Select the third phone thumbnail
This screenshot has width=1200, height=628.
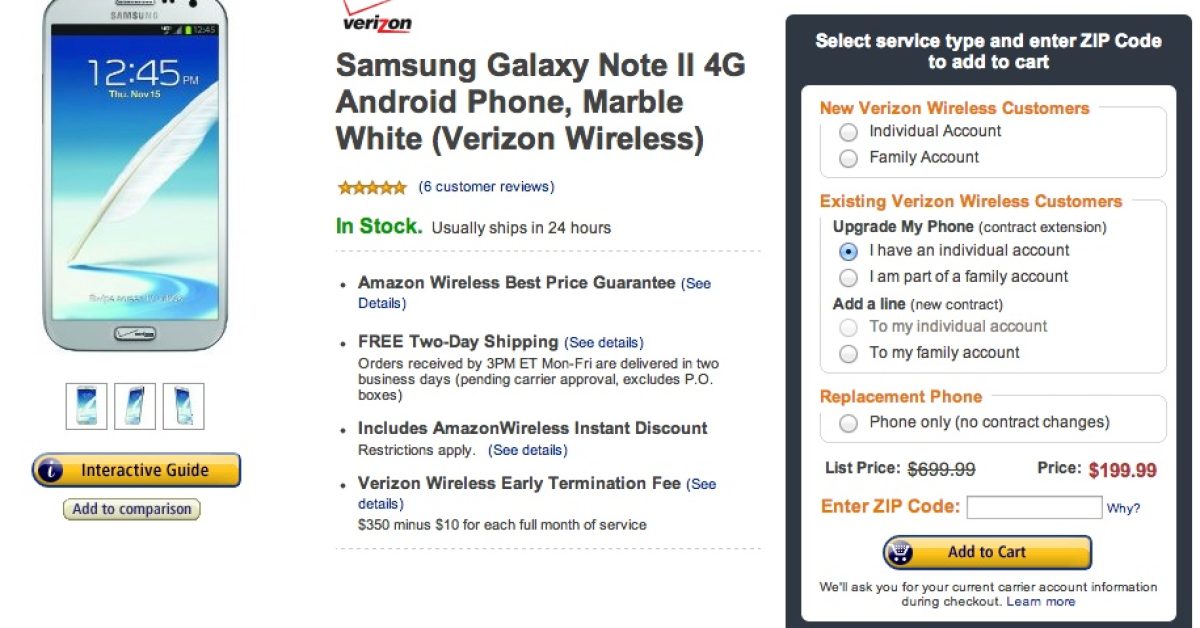coord(183,405)
